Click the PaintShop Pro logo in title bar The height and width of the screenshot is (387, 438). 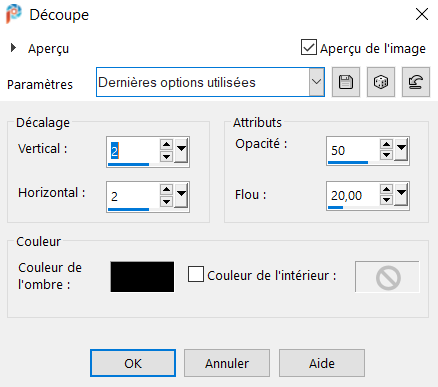pos(14,14)
